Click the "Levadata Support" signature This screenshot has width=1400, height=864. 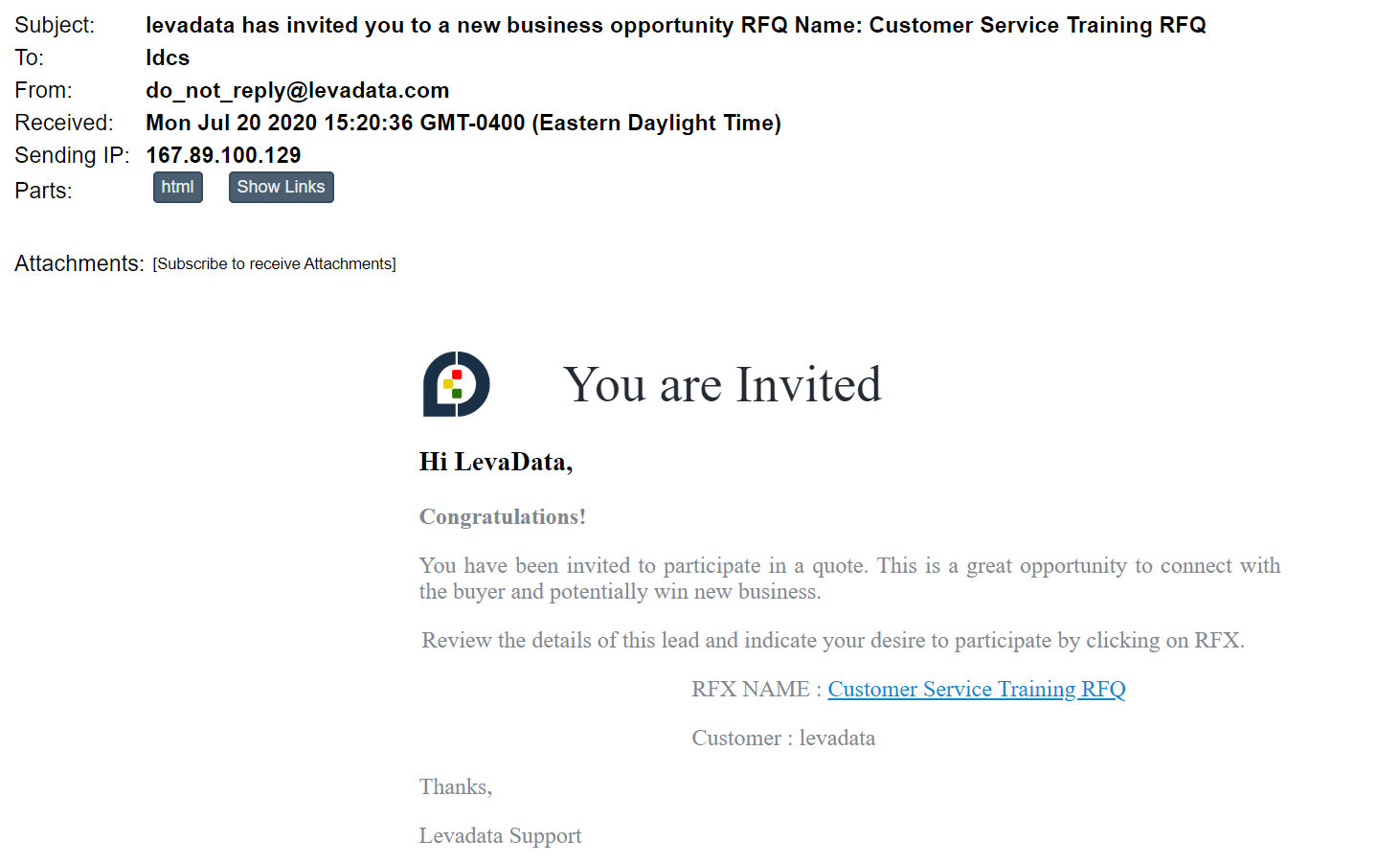500,836
